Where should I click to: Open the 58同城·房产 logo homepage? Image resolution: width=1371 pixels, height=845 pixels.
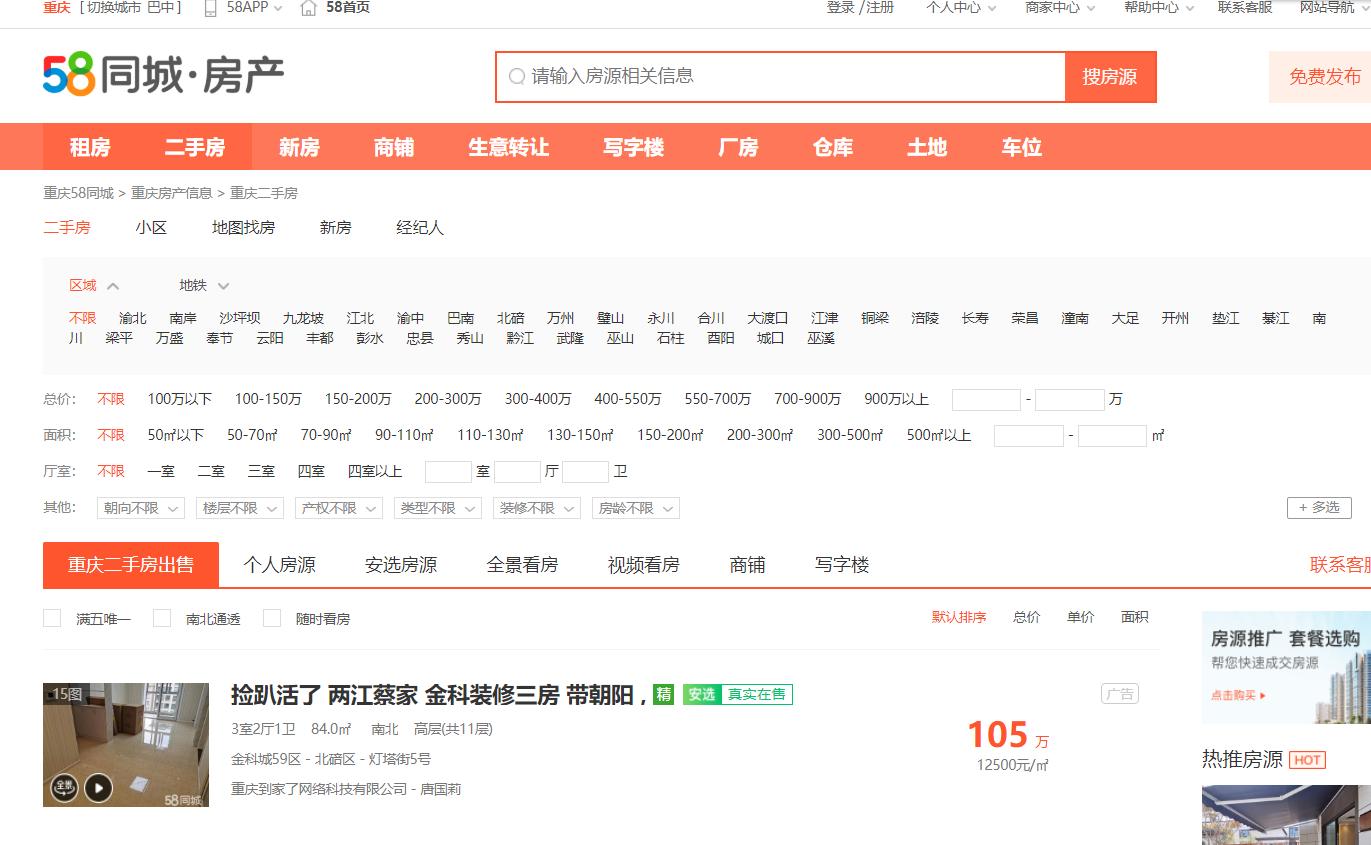point(160,75)
